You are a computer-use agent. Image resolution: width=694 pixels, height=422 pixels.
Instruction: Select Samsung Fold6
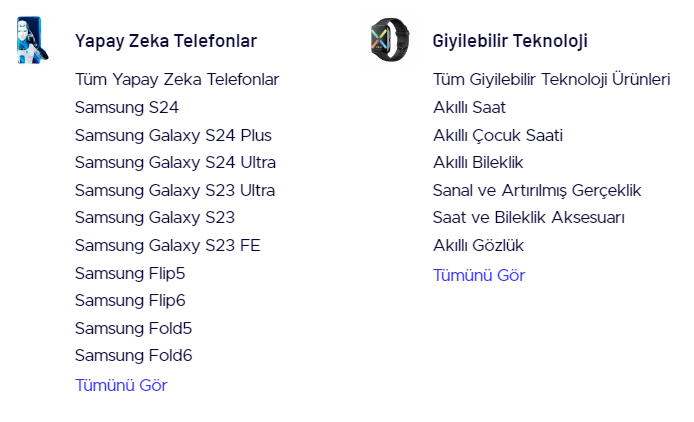(x=133, y=355)
